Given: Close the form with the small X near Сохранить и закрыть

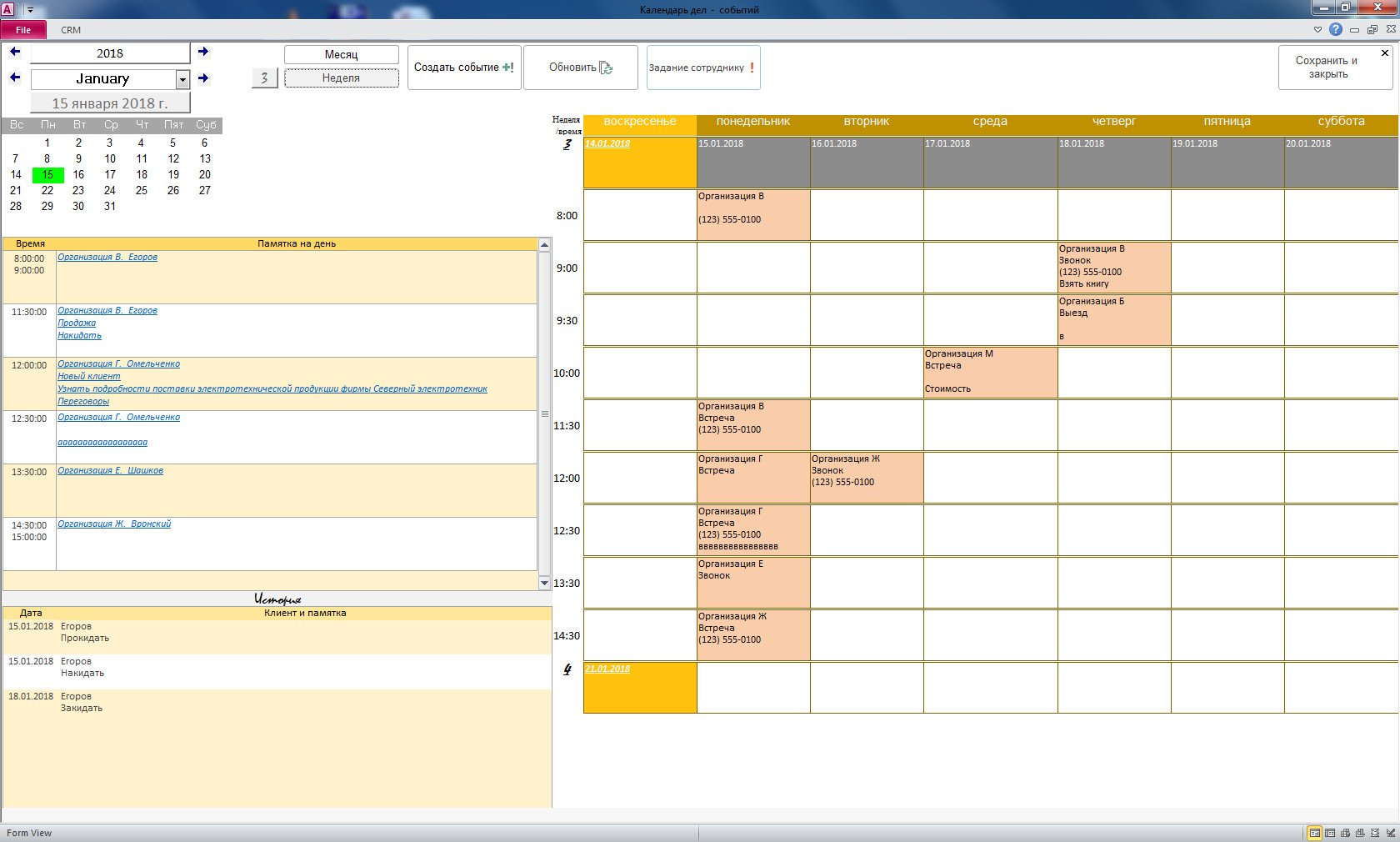Looking at the screenshot, I should tap(1385, 53).
